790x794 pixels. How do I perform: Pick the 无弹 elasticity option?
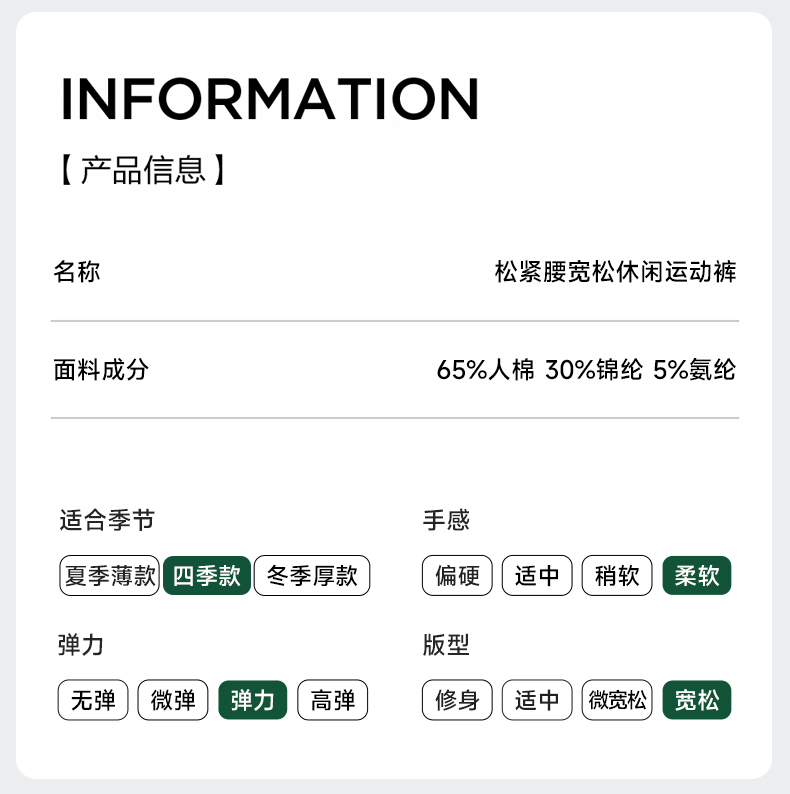pyautogui.click(x=93, y=700)
